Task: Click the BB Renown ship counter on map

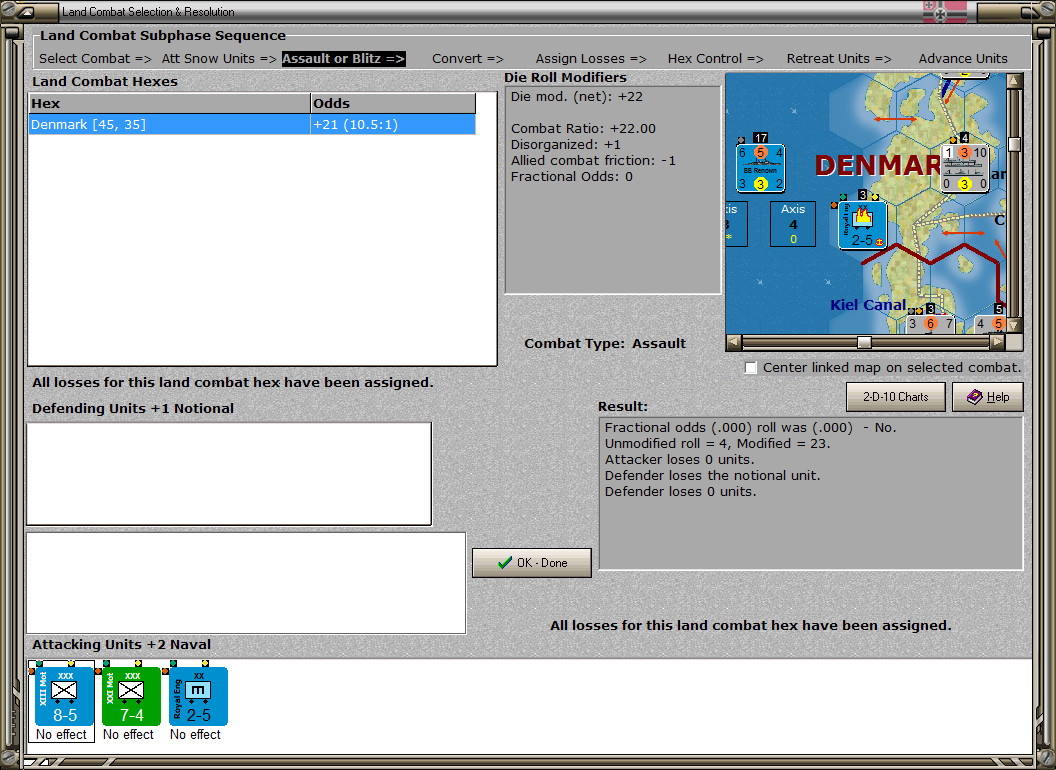Action: point(760,168)
